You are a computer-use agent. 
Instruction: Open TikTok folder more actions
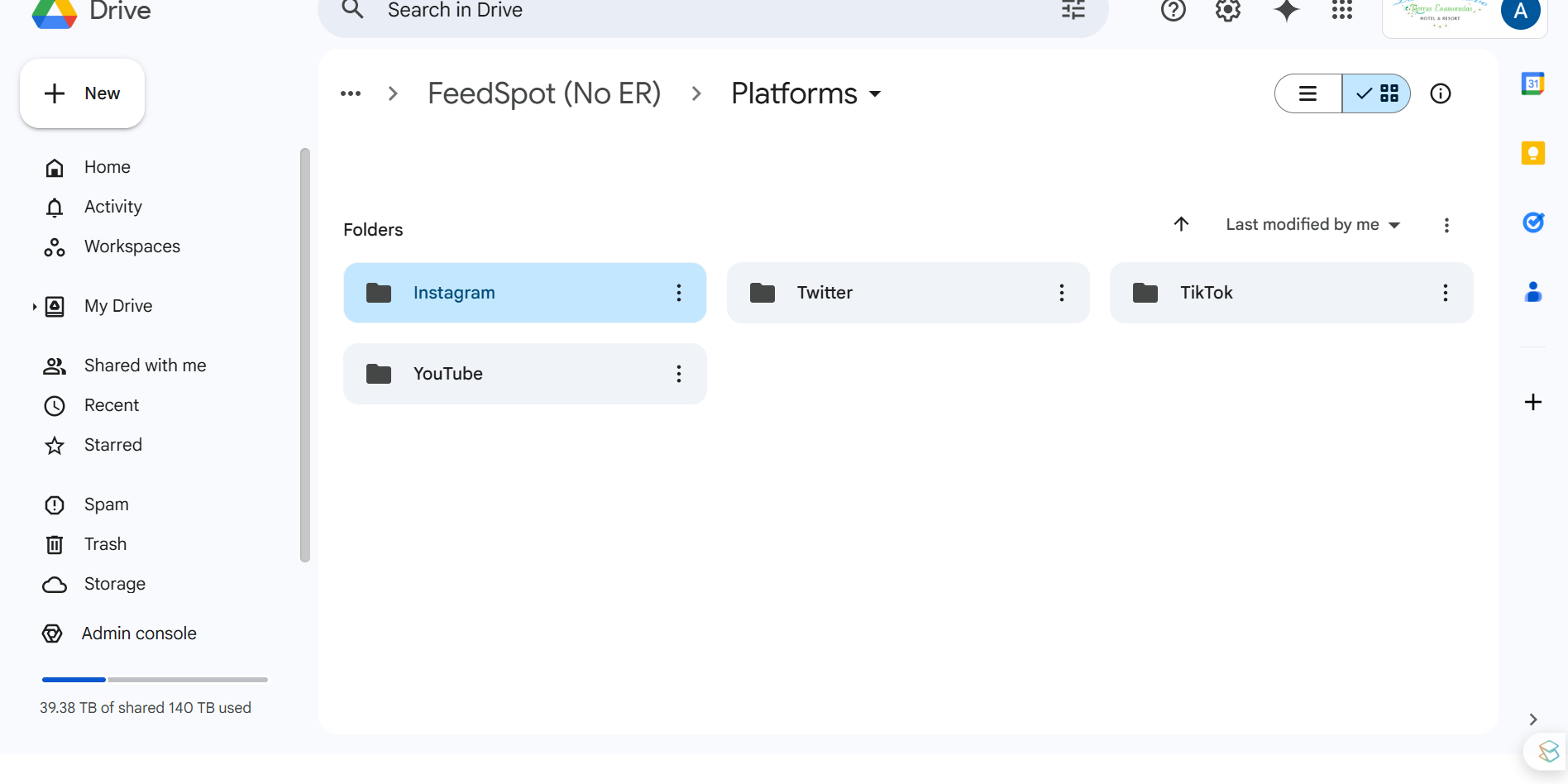click(x=1446, y=293)
